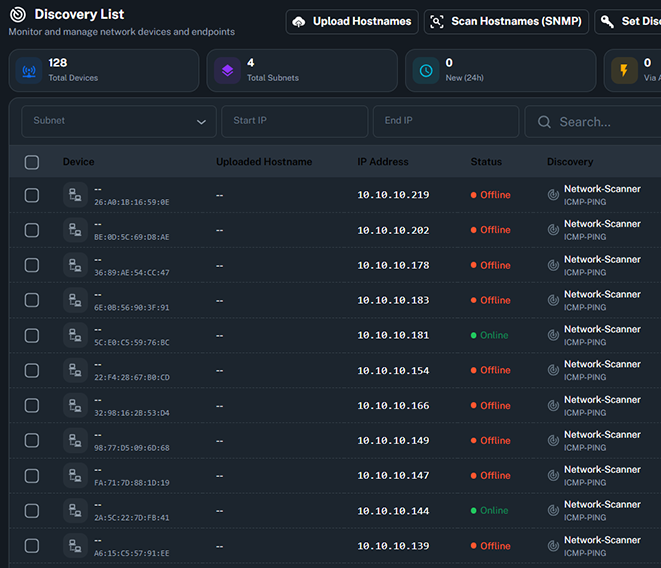Viewport: 661px width, 568px height.
Task: Click the yellow lightning bolt icon
Action: (624, 70)
